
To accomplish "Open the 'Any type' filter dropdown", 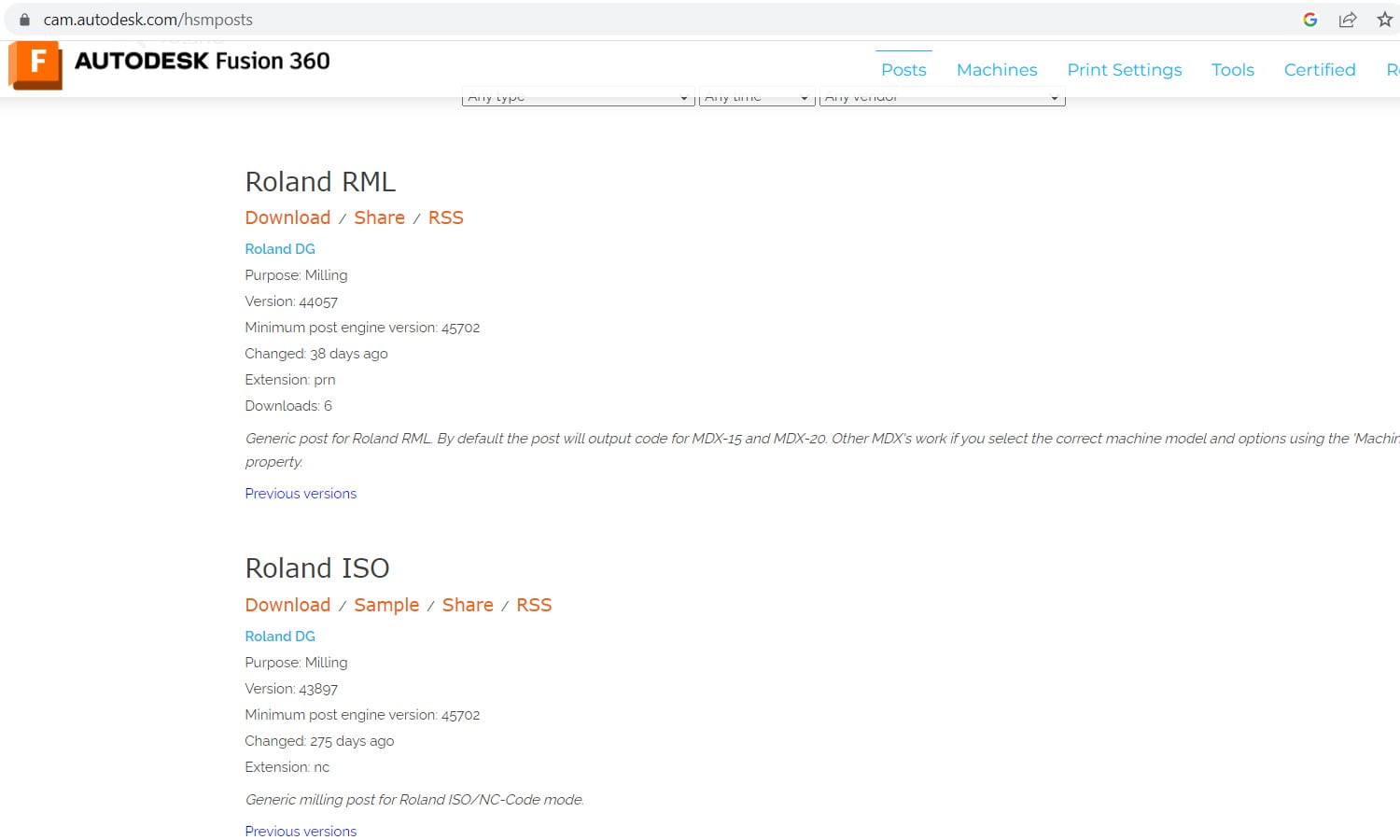I will point(579,97).
